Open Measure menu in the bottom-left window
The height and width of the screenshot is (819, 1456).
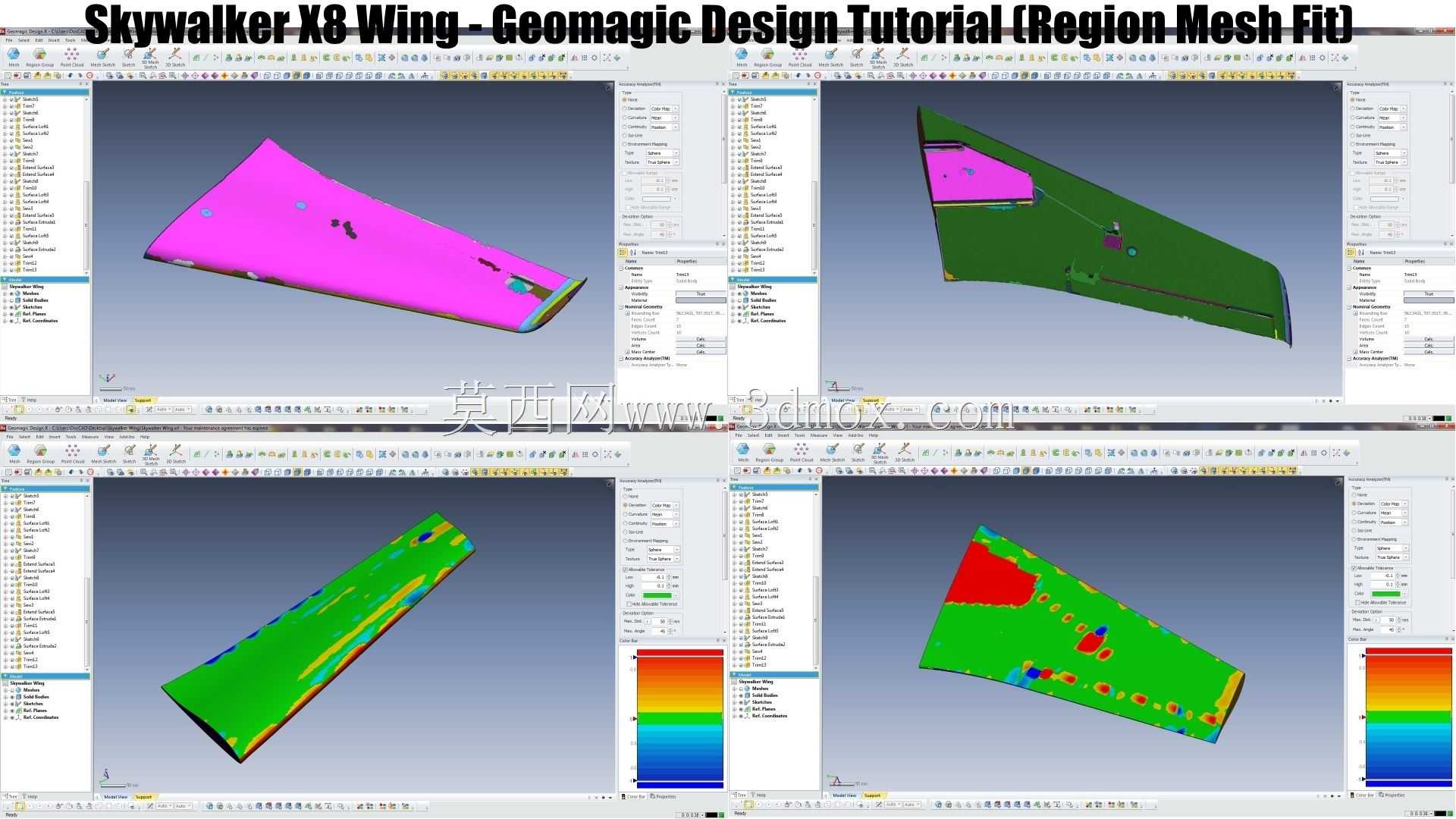point(90,437)
